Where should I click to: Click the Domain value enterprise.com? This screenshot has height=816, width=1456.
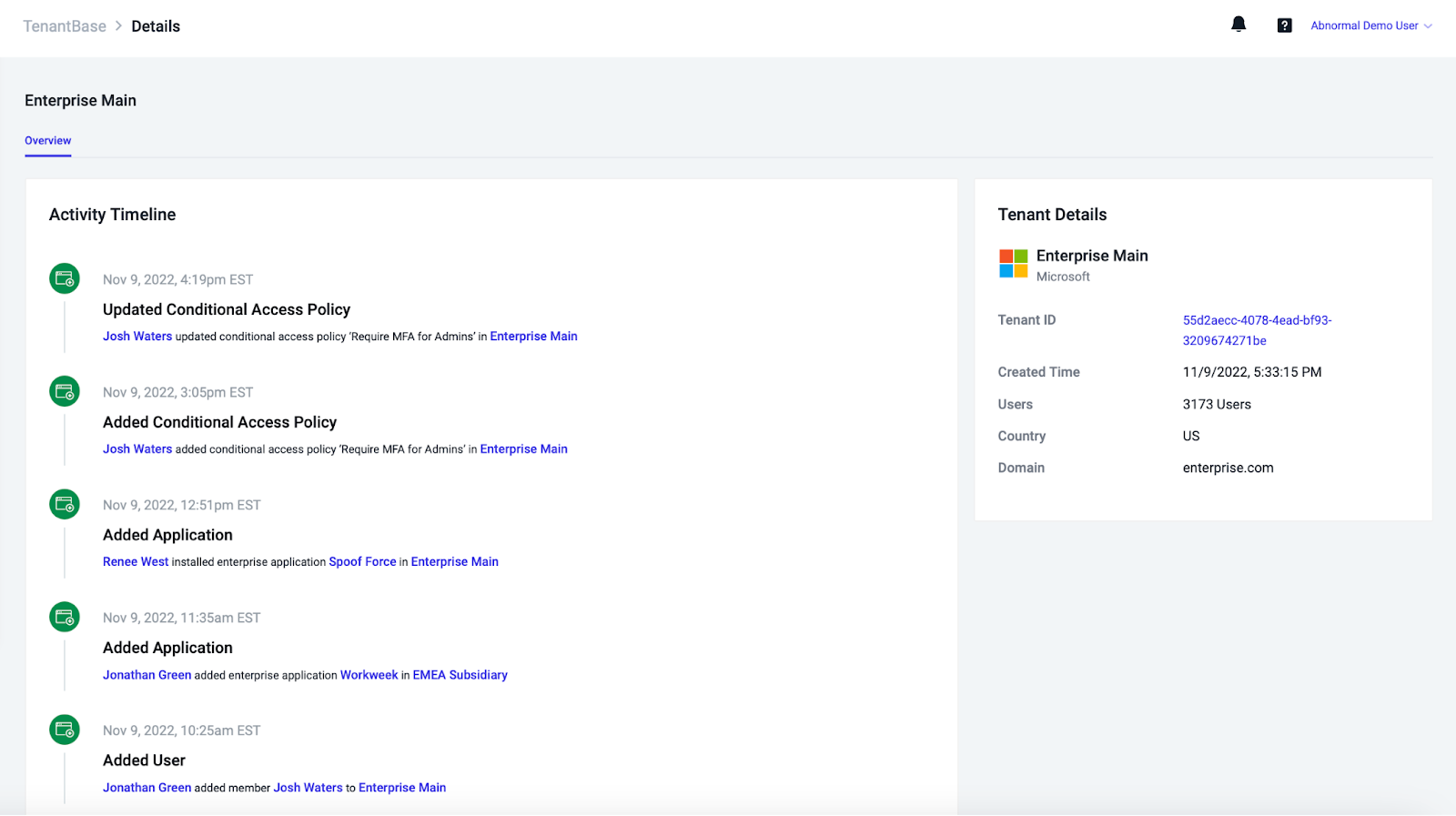tap(1228, 468)
